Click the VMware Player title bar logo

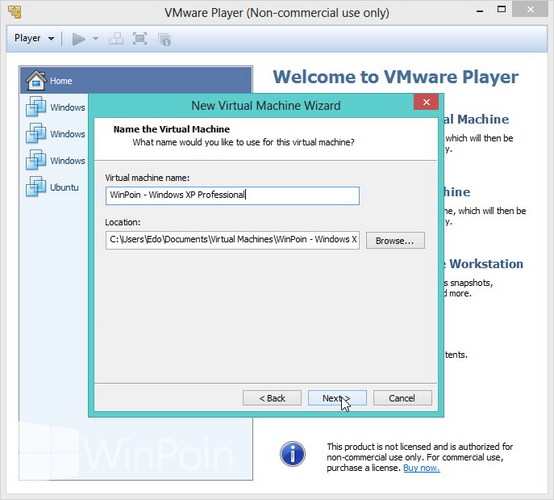[14, 12]
